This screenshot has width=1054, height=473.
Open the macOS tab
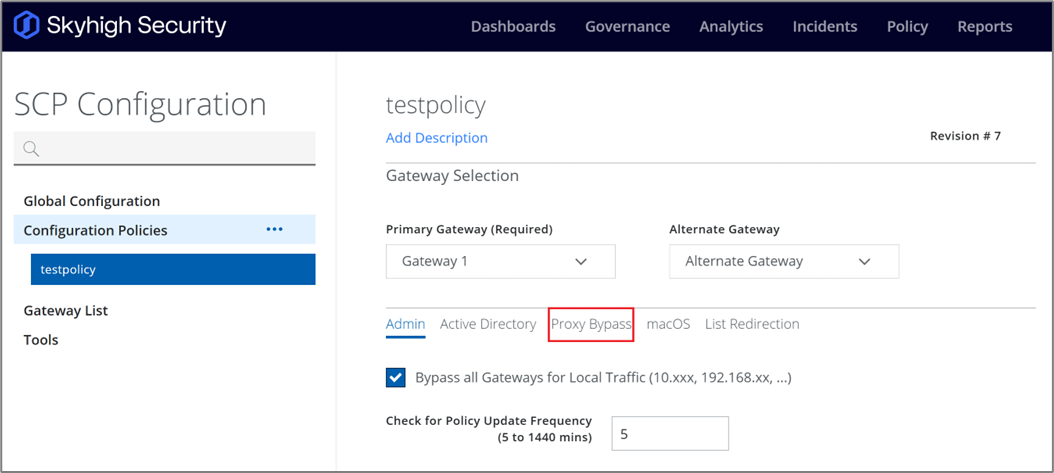[668, 324]
